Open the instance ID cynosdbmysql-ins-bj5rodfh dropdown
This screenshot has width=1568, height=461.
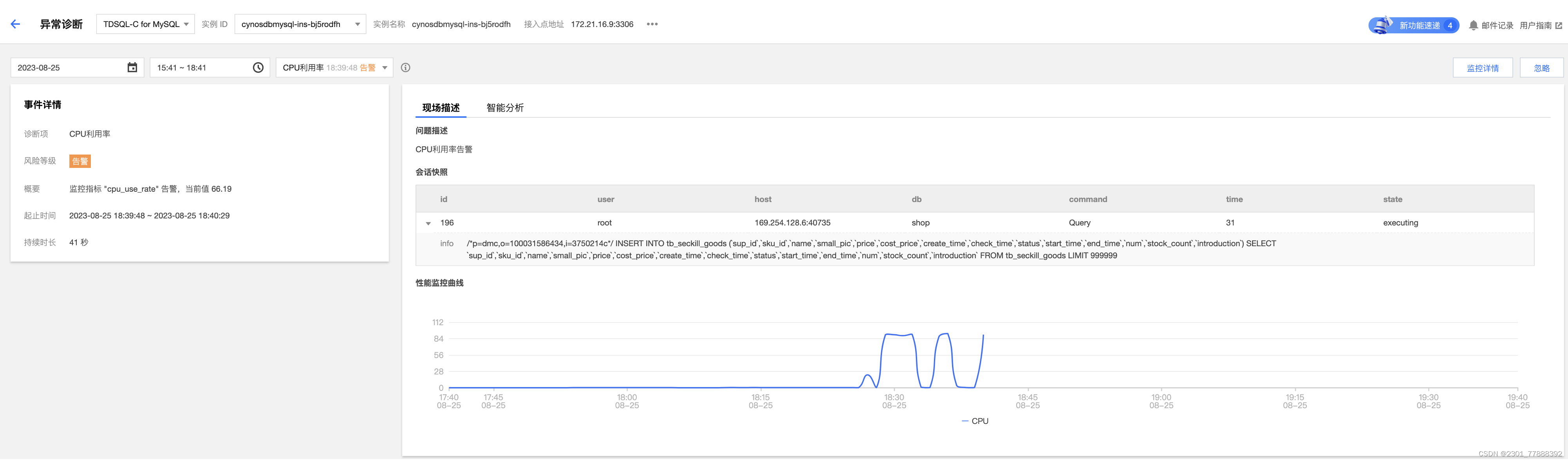tap(300, 24)
